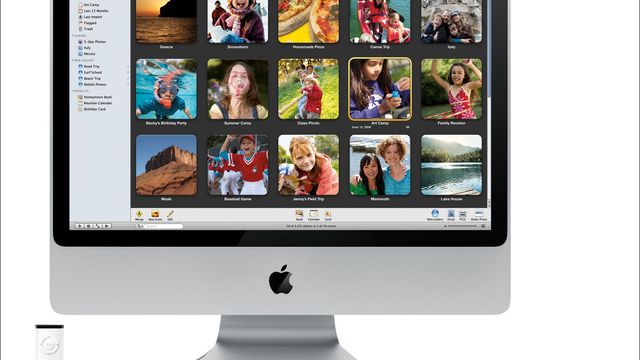Enter full screen with the third button from the left below the sidebar
The width and height of the screenshot is (640, 360).
pos(98,226)
